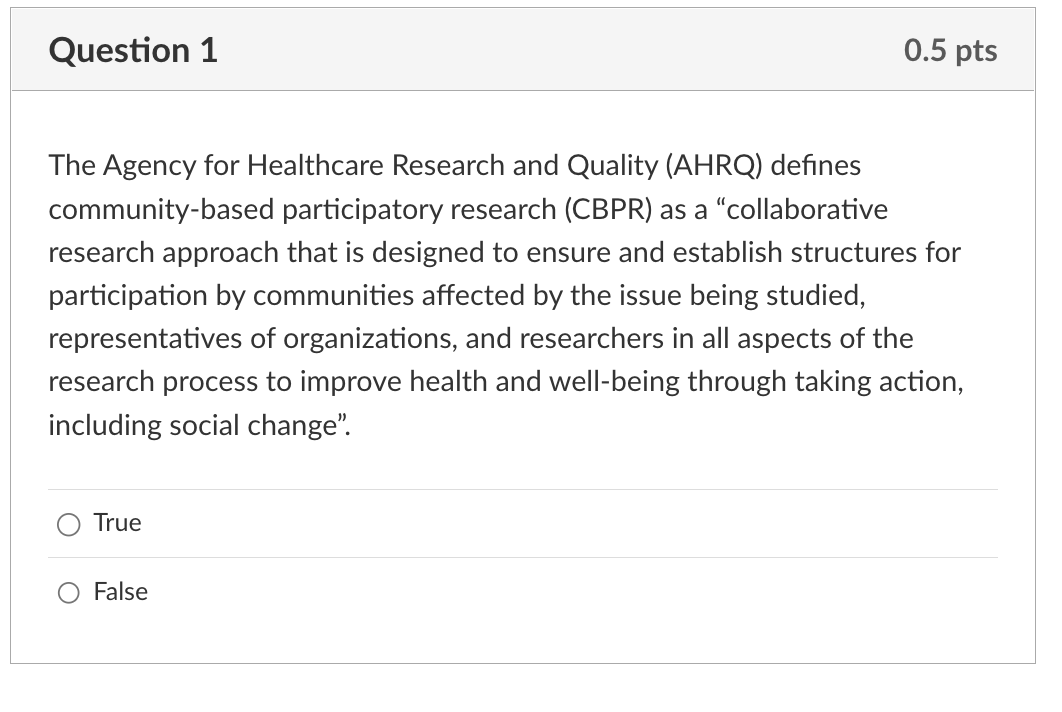Click the 'Question 1' heading
This screenshot has height=712, width=1062.
133,51
